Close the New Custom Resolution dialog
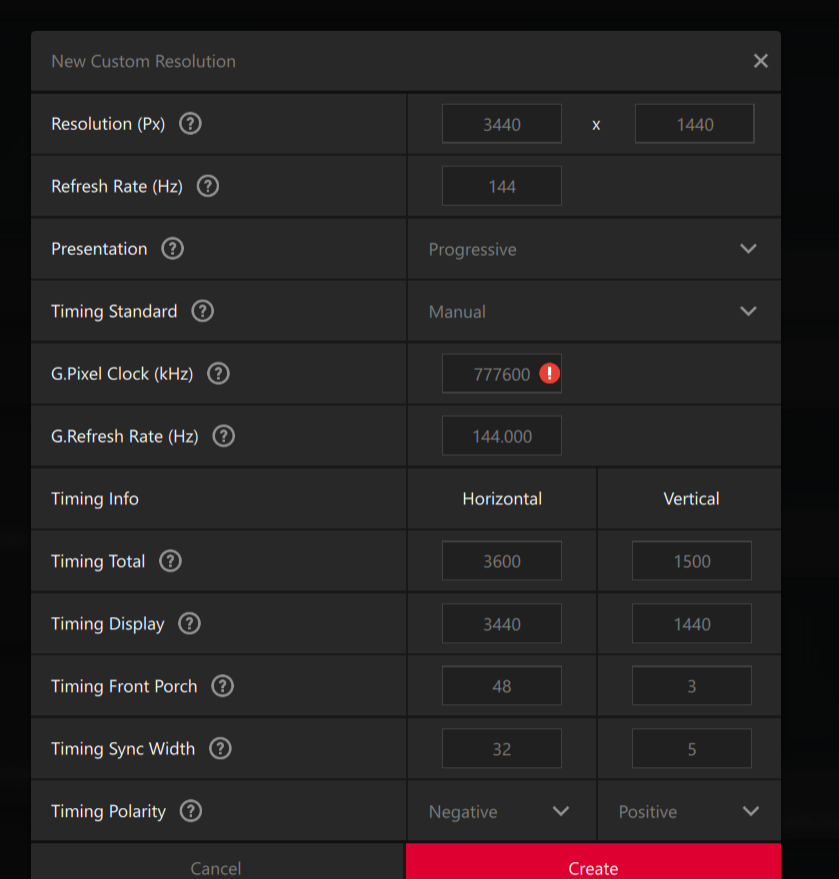Viewport: 839px width, 879px height. pos(761,61)
